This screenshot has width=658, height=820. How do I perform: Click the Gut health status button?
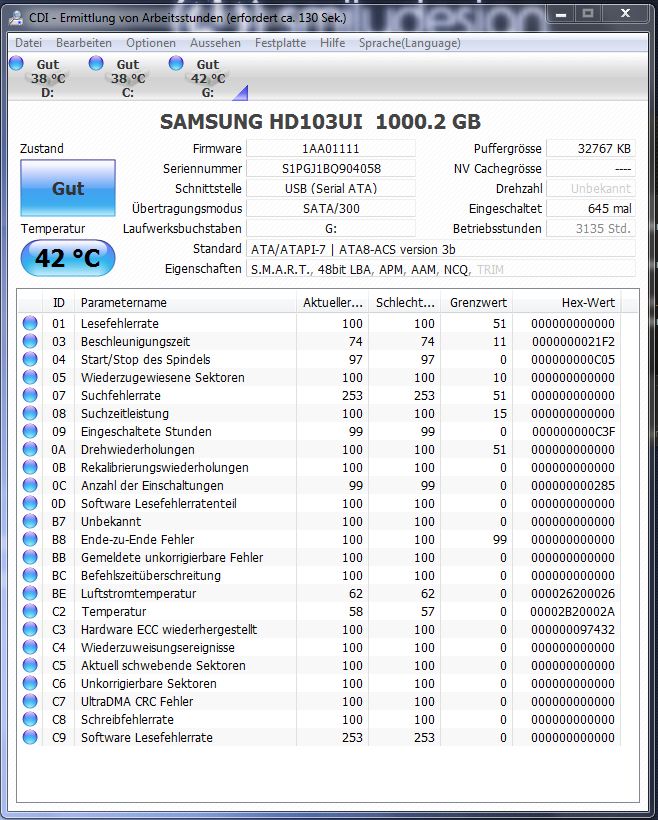click(x=68, y=188)
